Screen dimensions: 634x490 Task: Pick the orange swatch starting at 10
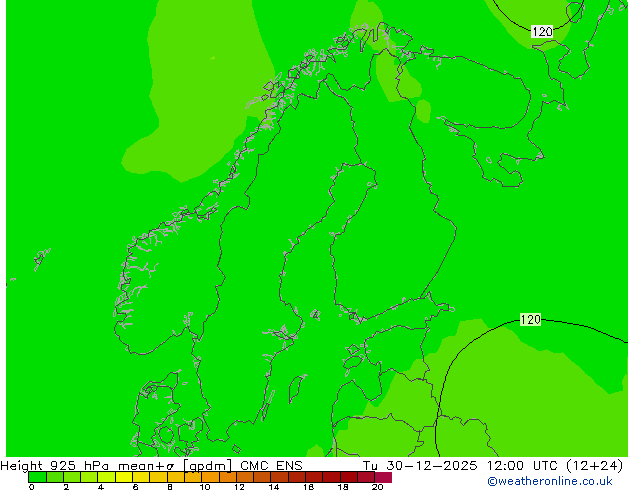[x=210, y=477]
